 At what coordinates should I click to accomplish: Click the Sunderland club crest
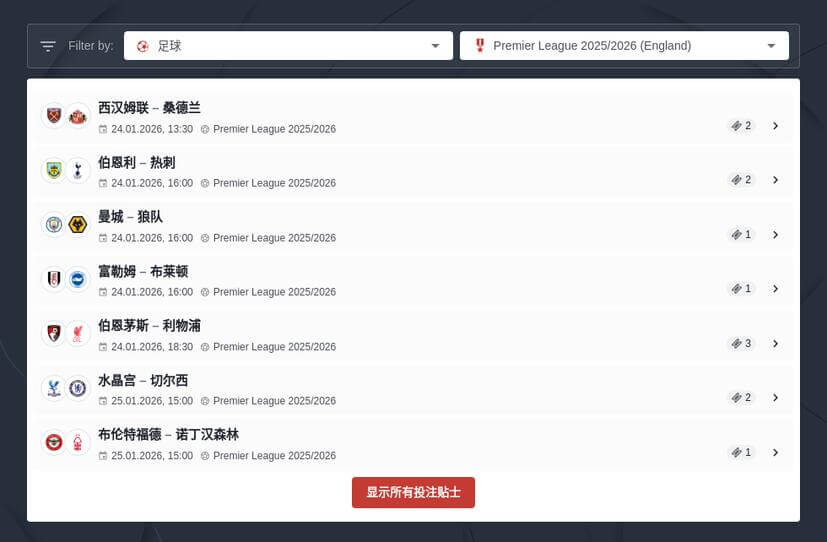coord(78,115)
